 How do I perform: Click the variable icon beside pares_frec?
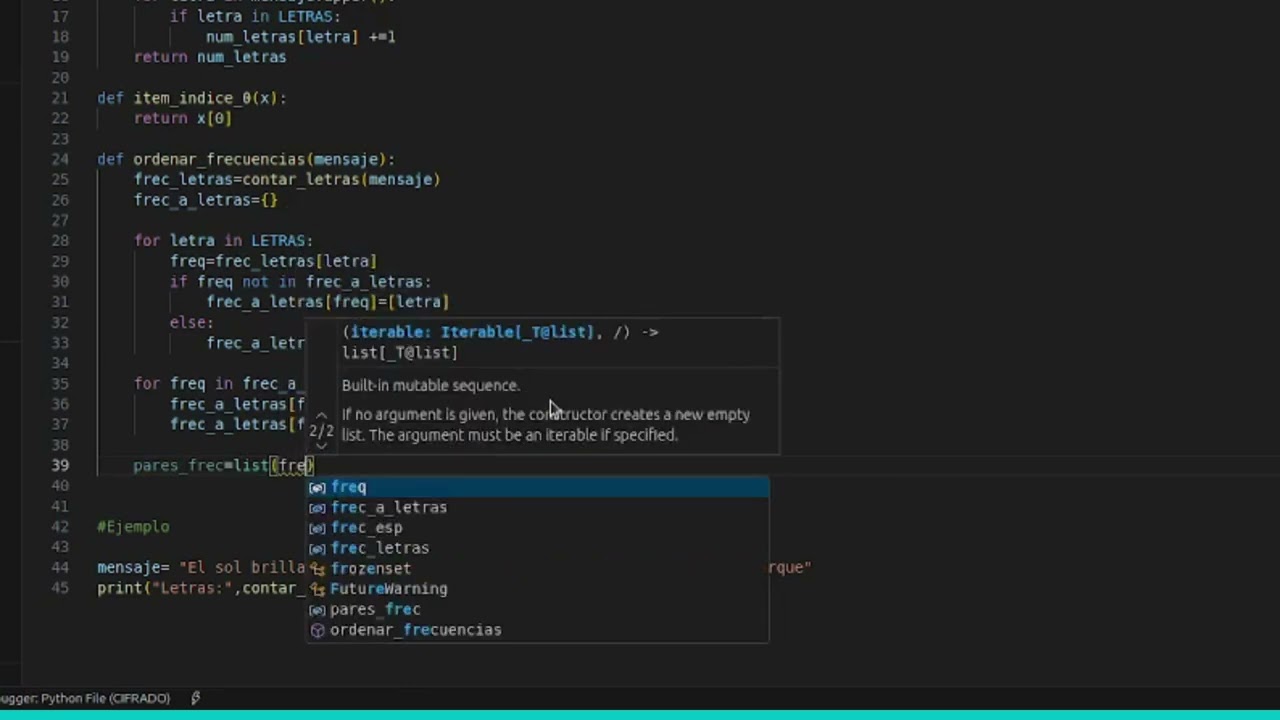click(317, 610)
